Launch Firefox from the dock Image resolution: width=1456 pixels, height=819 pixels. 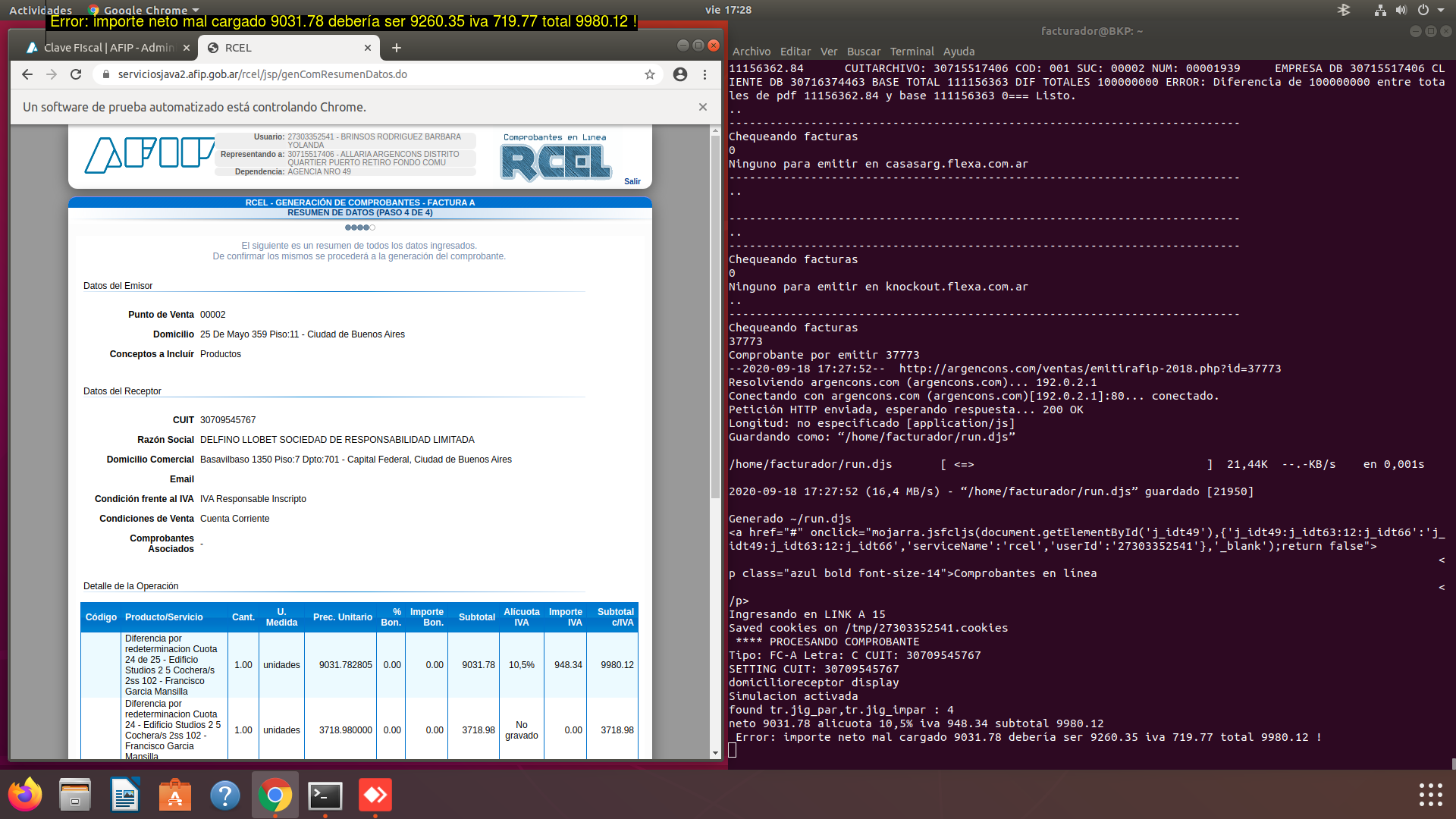point(25,795)
